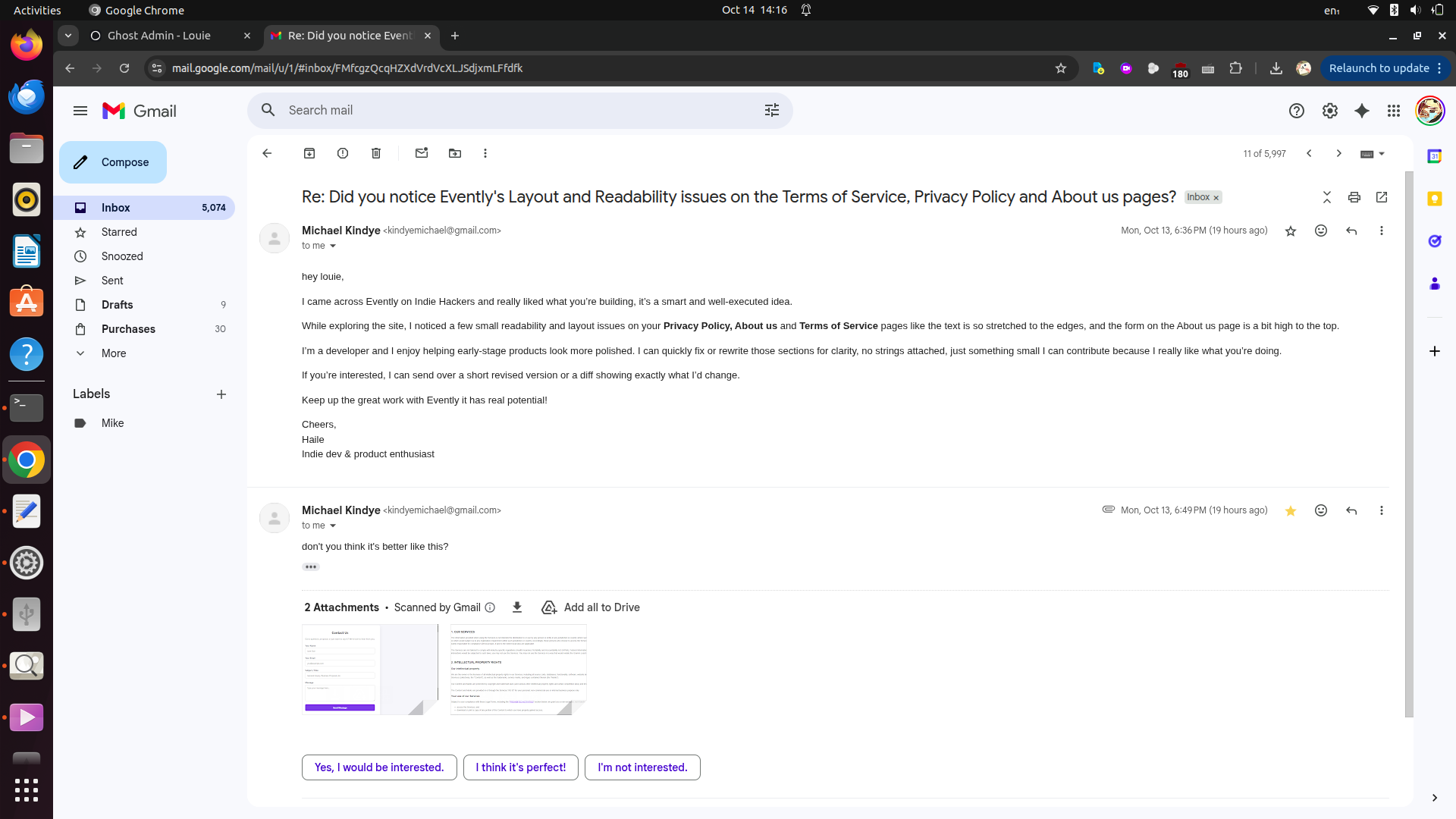Click the Compose button
Screen dimensions: 1456x819
point(113,162)
